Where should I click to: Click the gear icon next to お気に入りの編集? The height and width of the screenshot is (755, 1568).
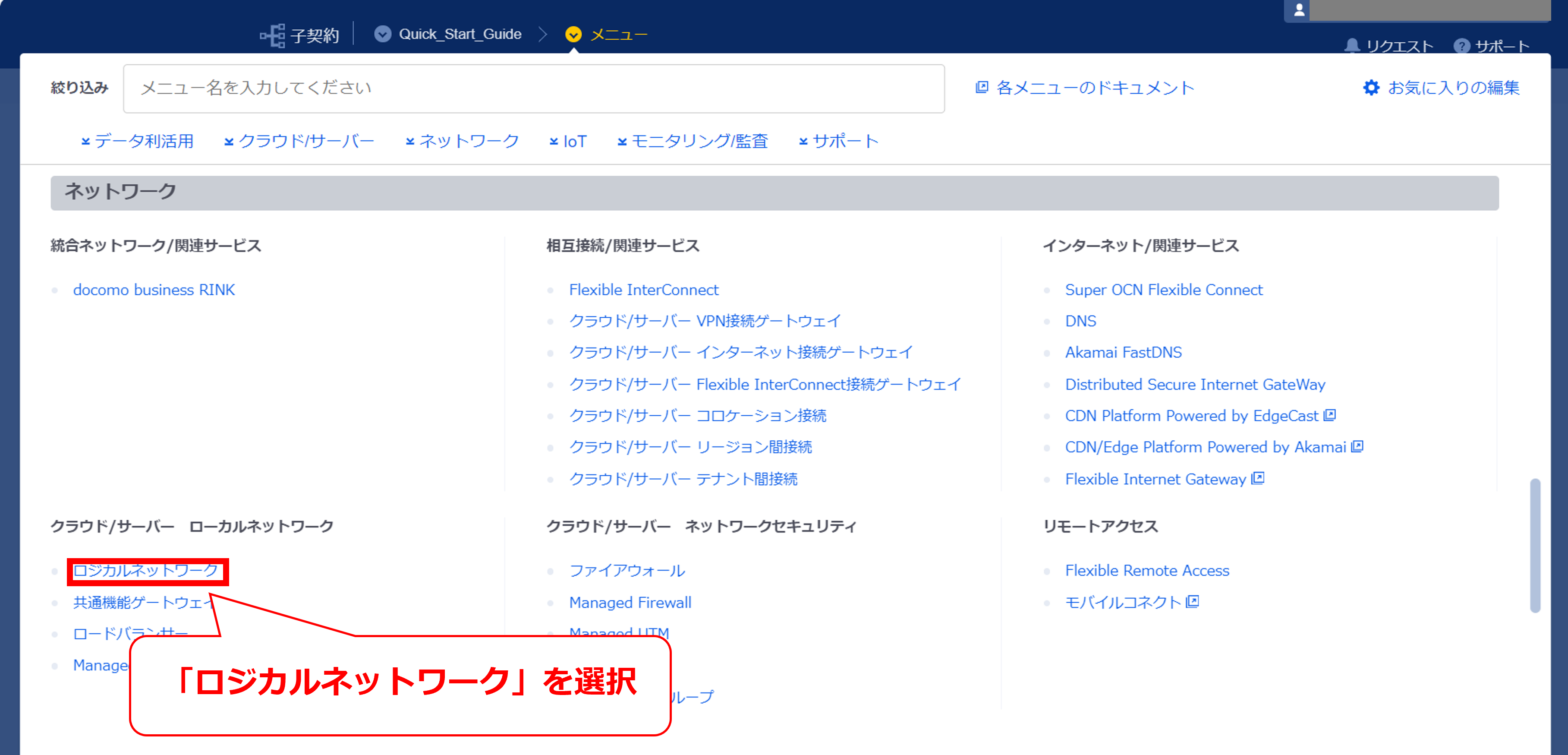1371,87
